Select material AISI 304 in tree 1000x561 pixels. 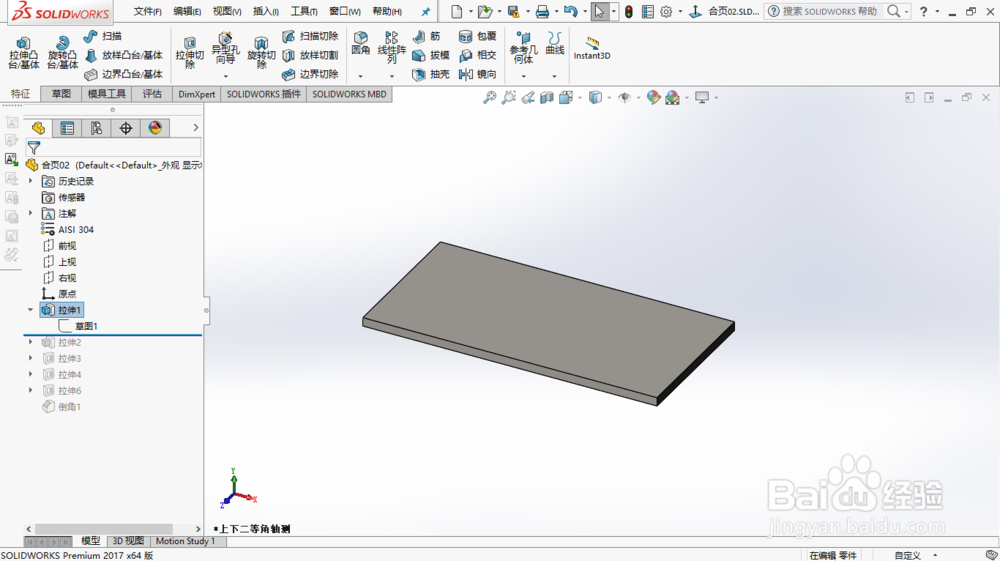68,230
